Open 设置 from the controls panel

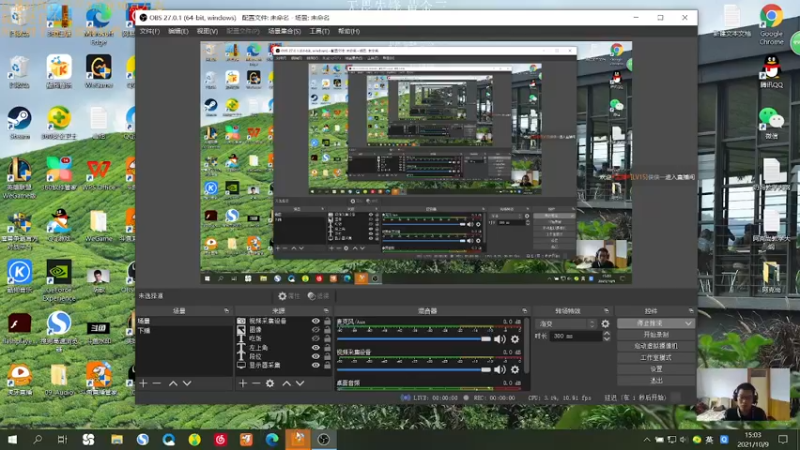pos(656,369)
